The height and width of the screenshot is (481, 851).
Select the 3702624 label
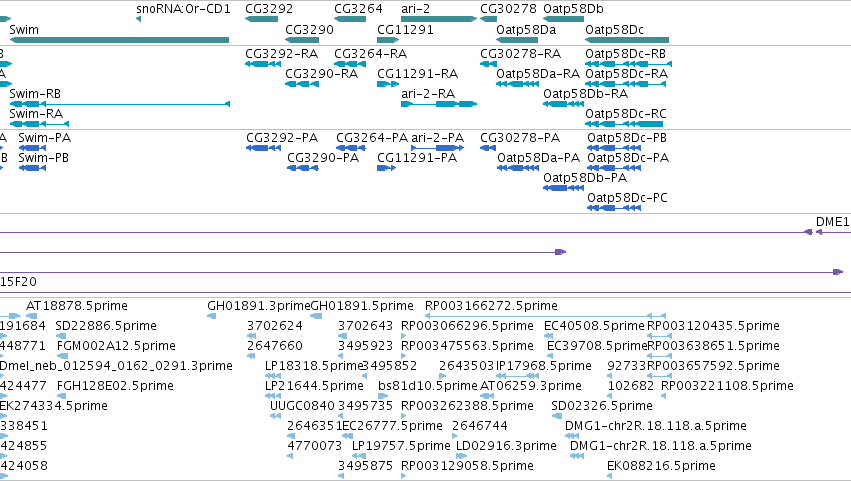tap(275, 326)
